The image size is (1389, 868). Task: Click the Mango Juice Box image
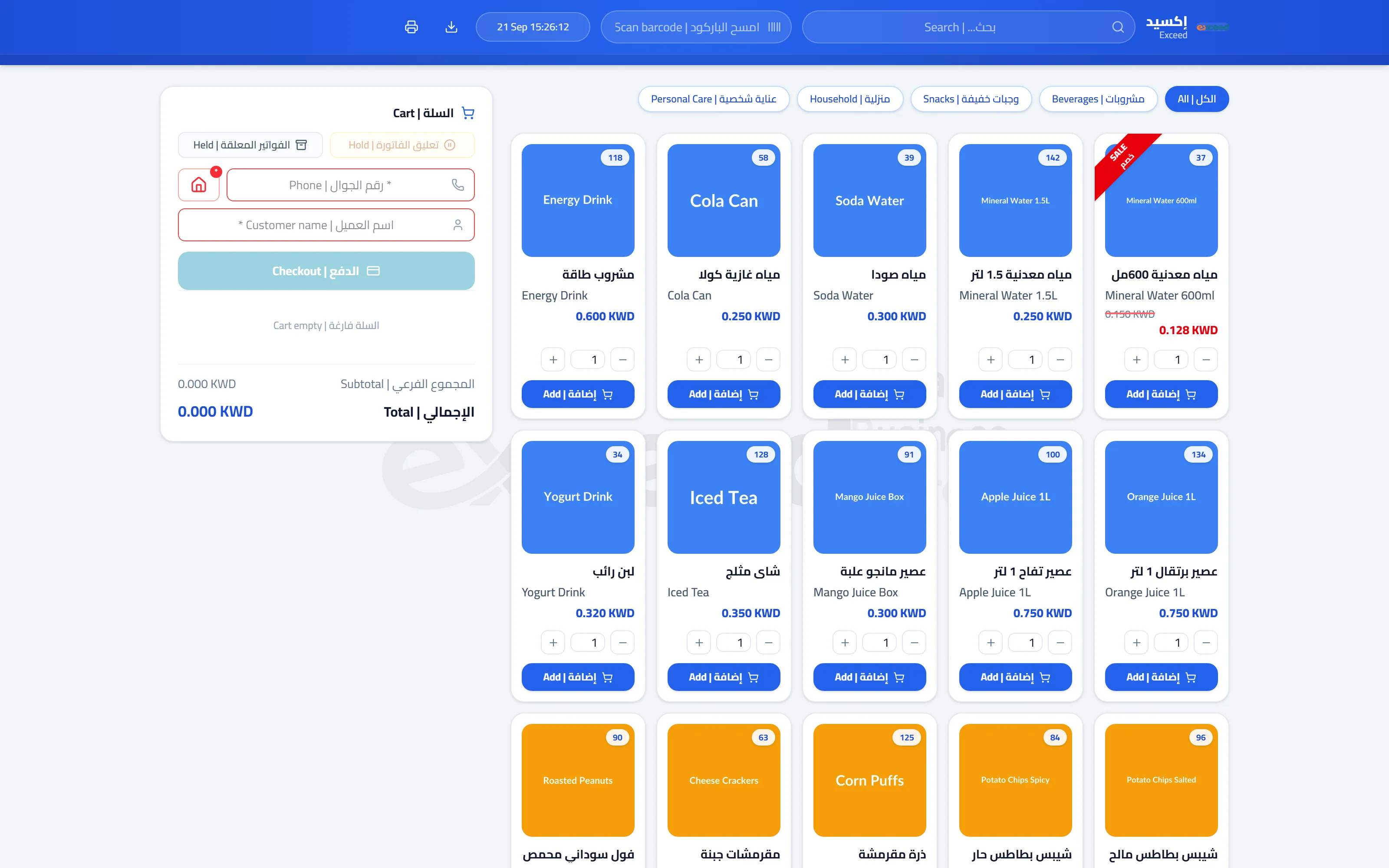(x=869, y=497)
